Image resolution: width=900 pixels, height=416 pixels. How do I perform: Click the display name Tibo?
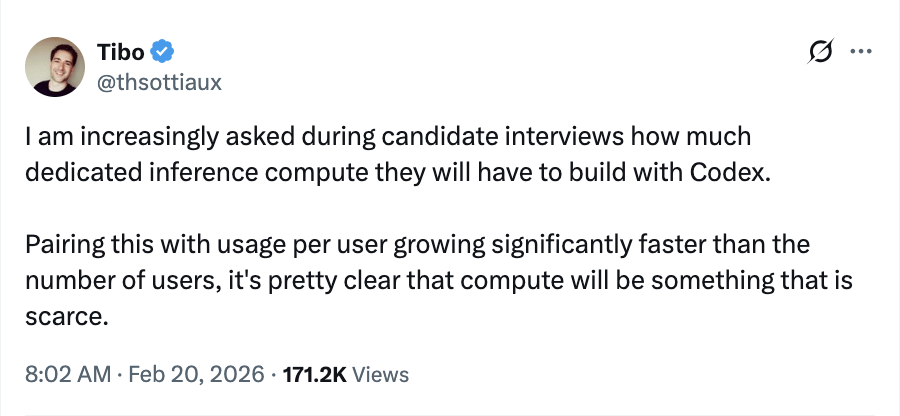[x=122, y=51]
